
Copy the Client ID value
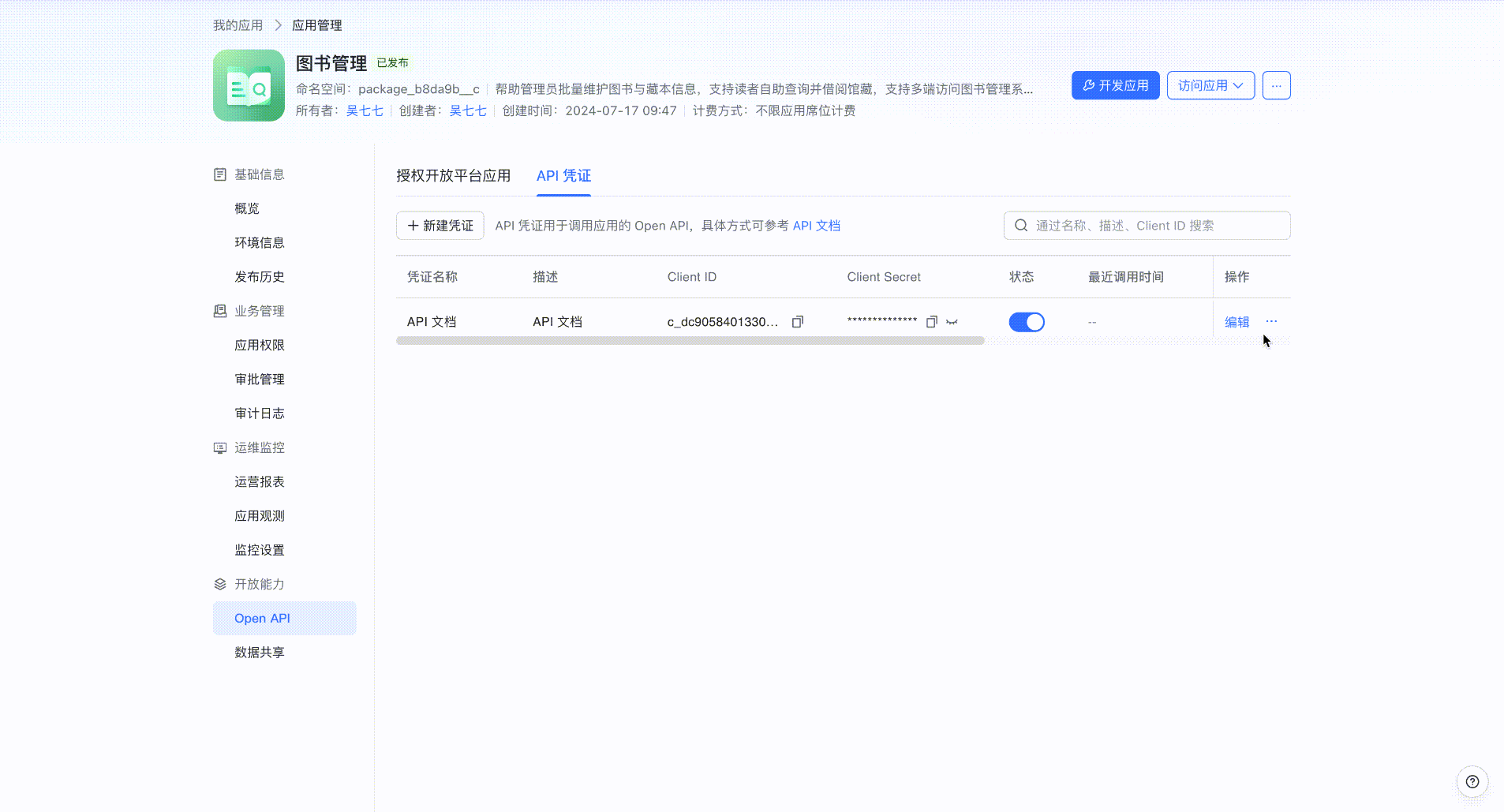797,321
